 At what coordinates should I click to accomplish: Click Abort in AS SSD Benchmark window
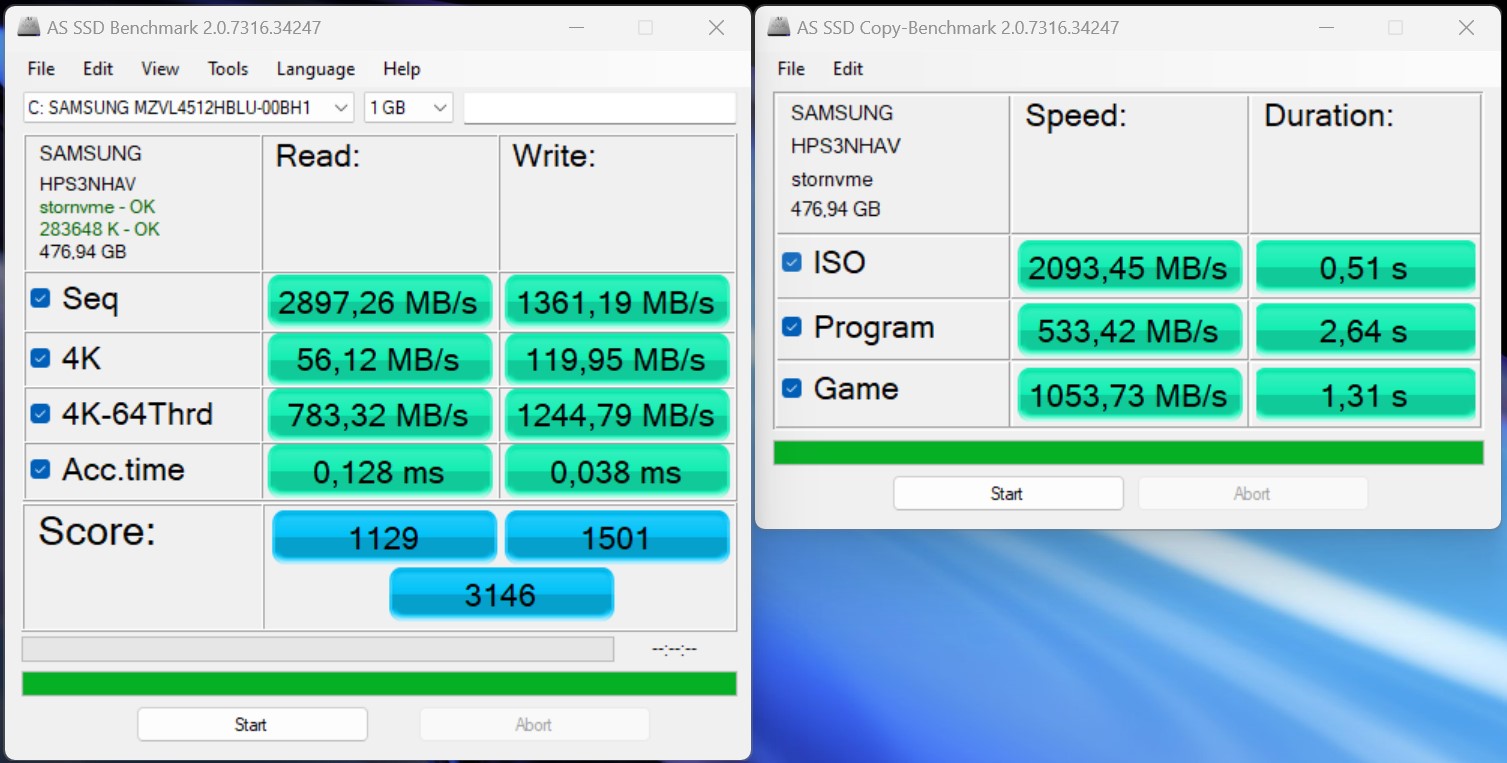(x=534, y=724)
